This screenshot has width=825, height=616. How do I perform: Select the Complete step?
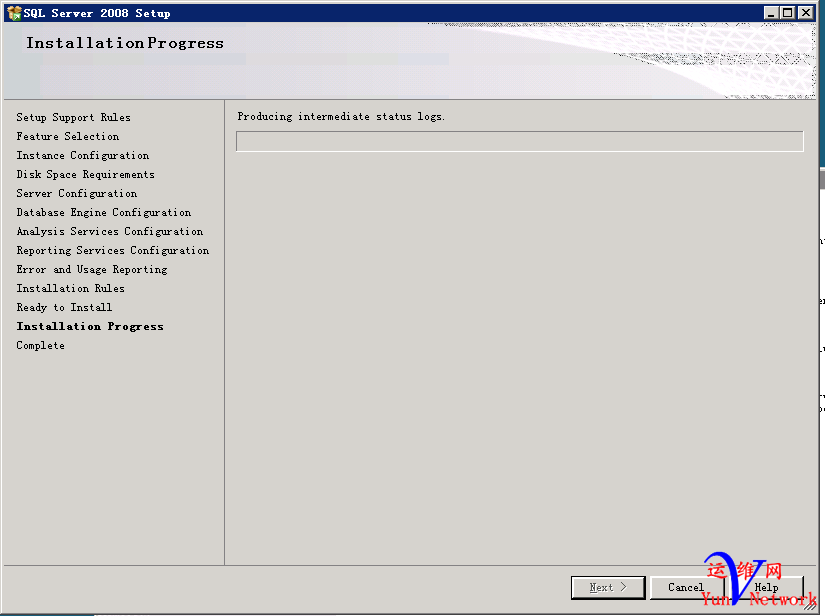pos(41,346)
